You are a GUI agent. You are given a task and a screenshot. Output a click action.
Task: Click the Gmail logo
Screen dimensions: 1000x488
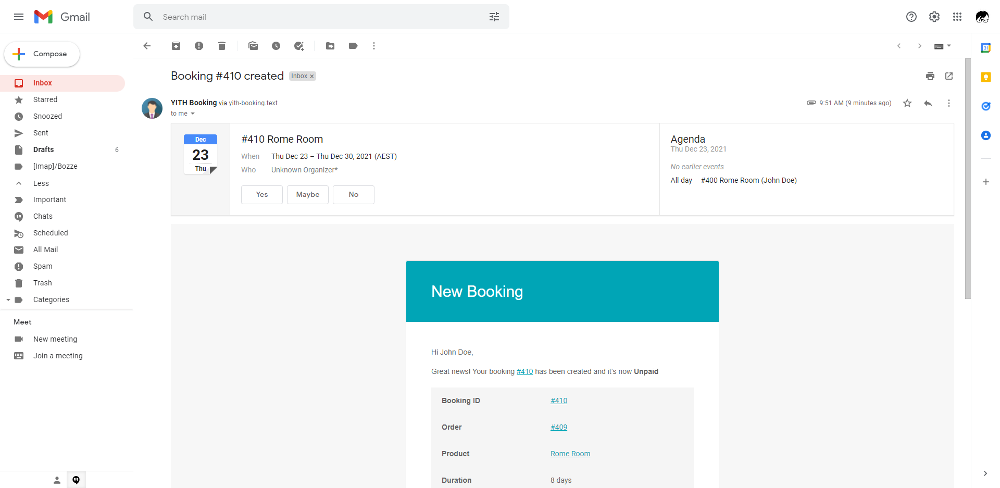(x=62, y=17)
